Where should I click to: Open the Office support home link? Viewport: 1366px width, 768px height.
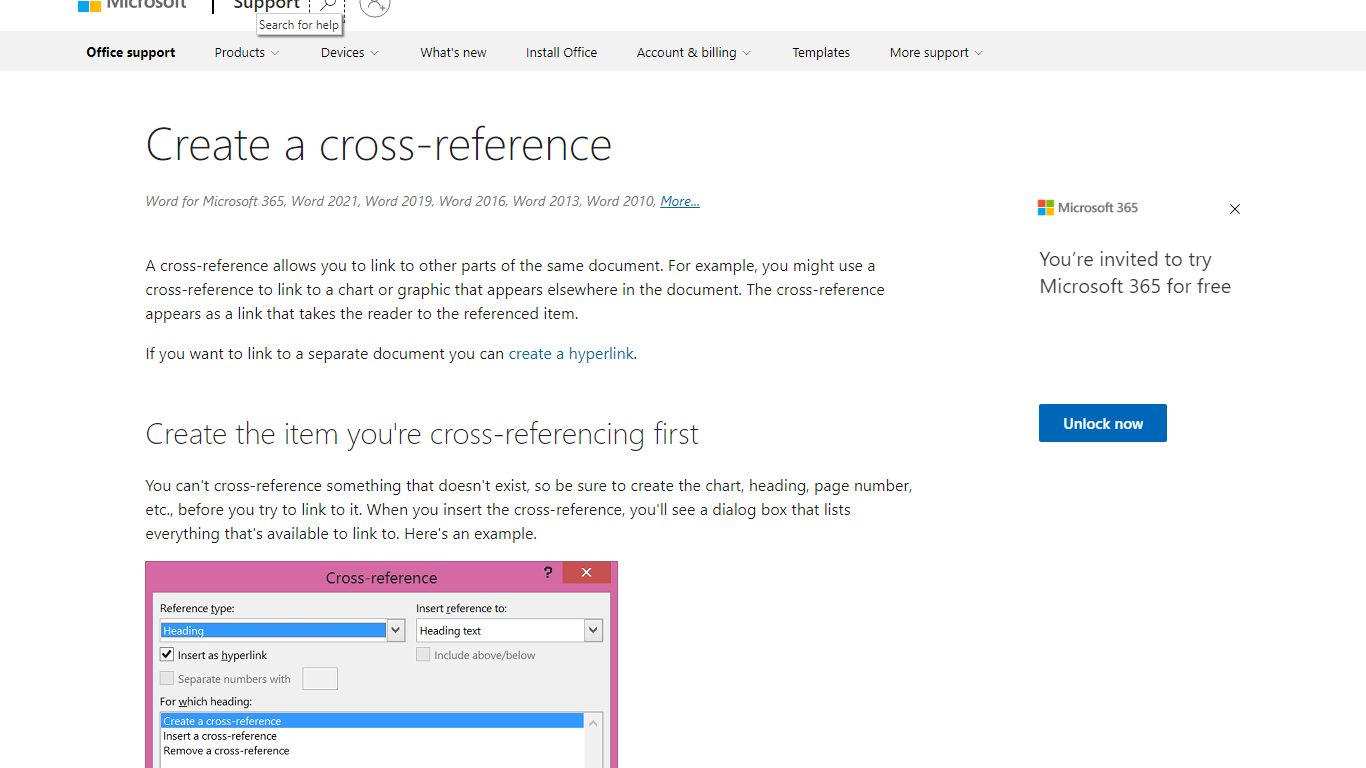pos(131,53)
